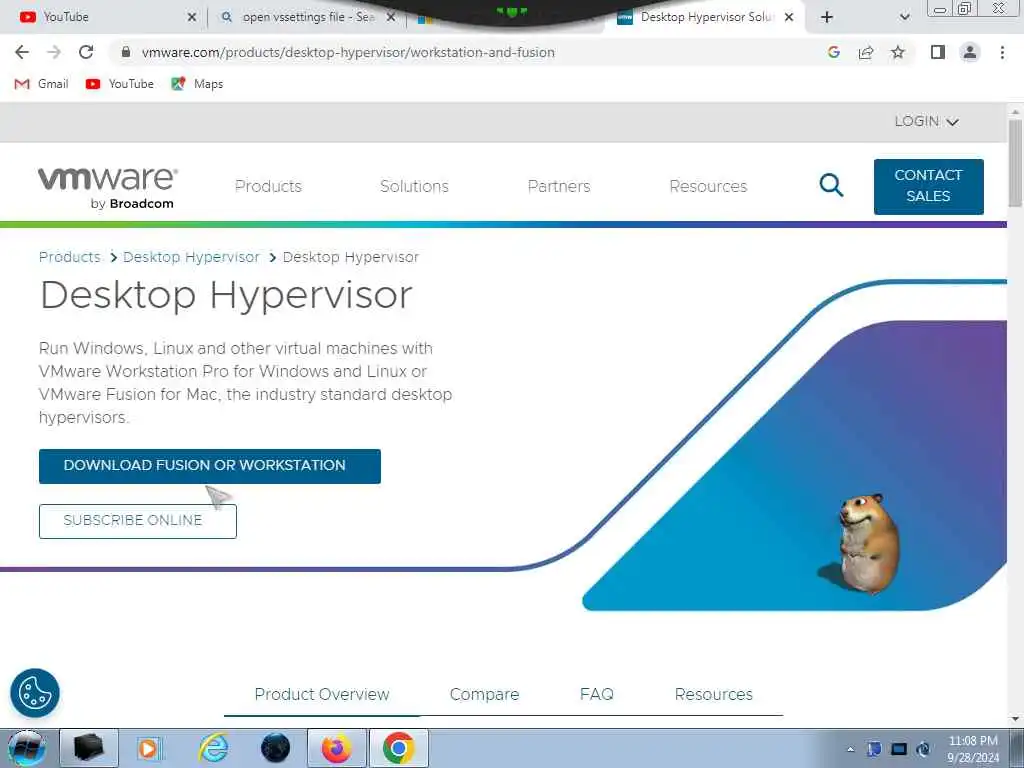Click the Chrome taskbar icon
Image resolution: width=1024 pixels, height=768 pixels.
click(x=399, y=748)
